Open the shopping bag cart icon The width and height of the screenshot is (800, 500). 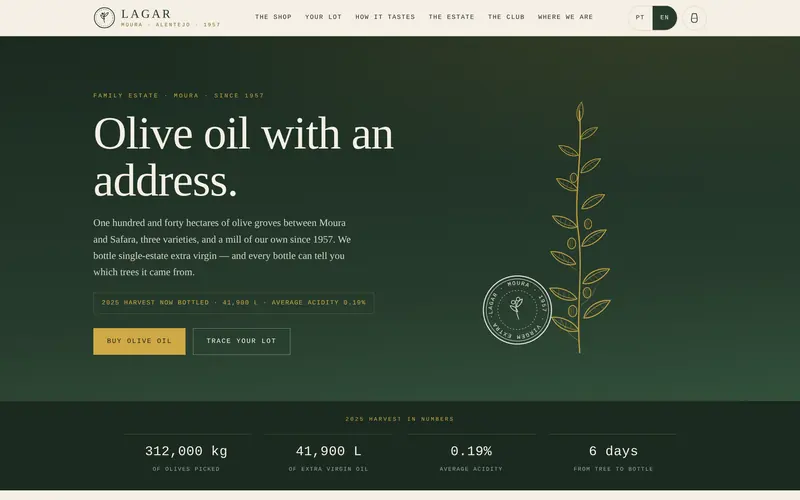pyautogui.click(x=694, y=18)
